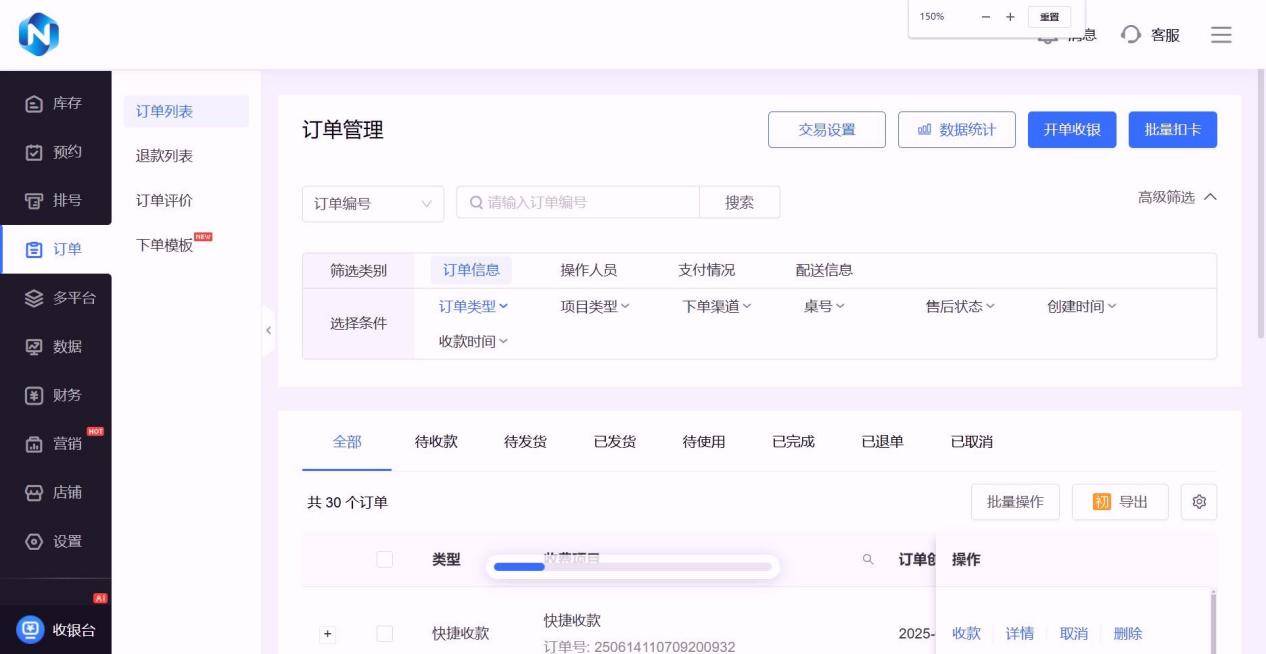
Task: Click the shop (店铺) storefront icon
Action: [x=34, y=493]
